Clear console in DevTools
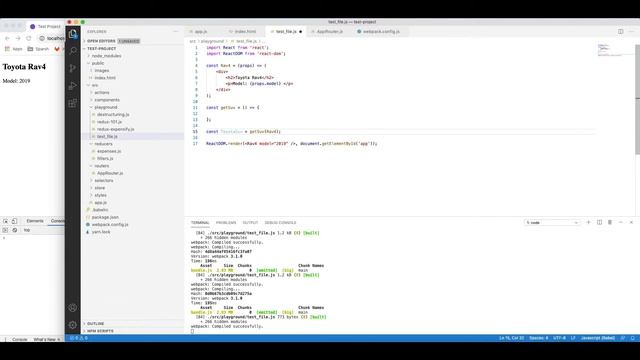Screen dimensions: 640x360 [15, 230]
